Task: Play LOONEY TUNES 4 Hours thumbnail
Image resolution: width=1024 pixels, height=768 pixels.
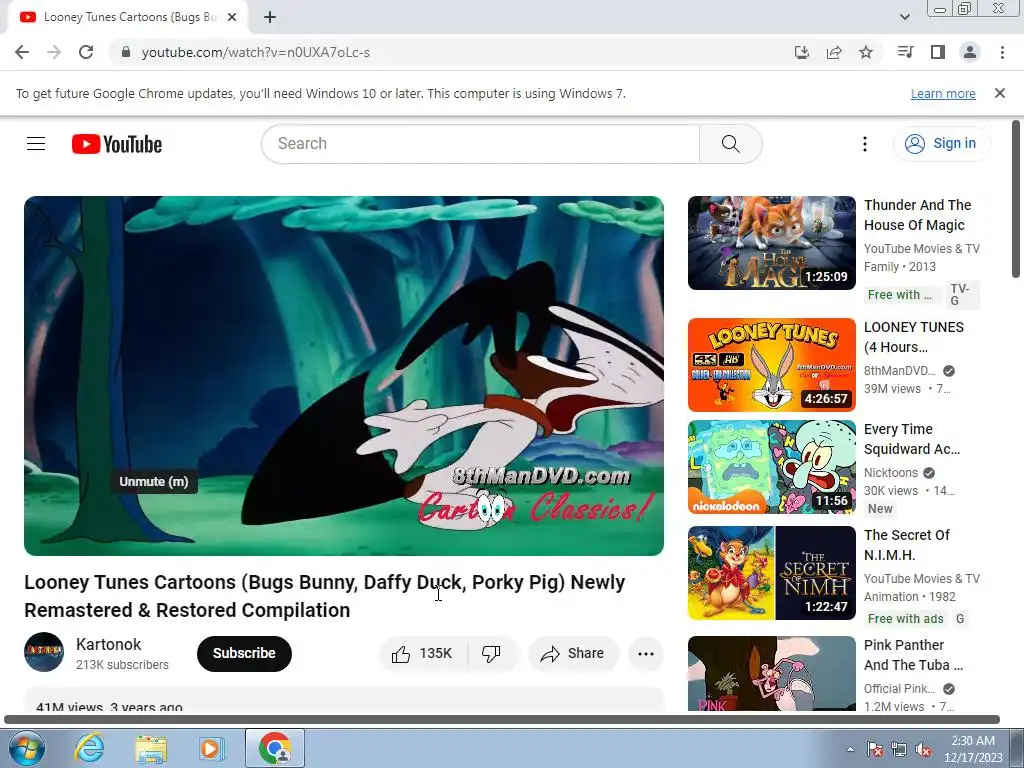Action: (x=771, y=364)
